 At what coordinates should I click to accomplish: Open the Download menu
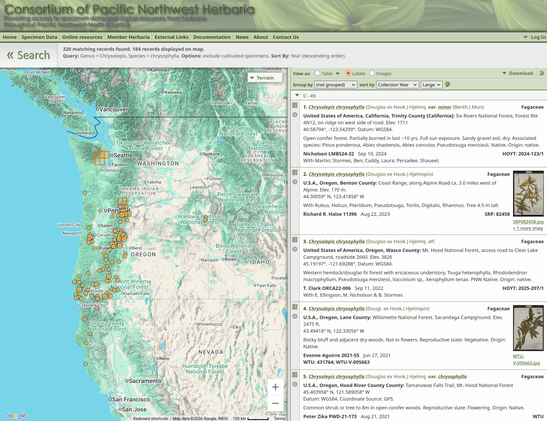point(518,73)
